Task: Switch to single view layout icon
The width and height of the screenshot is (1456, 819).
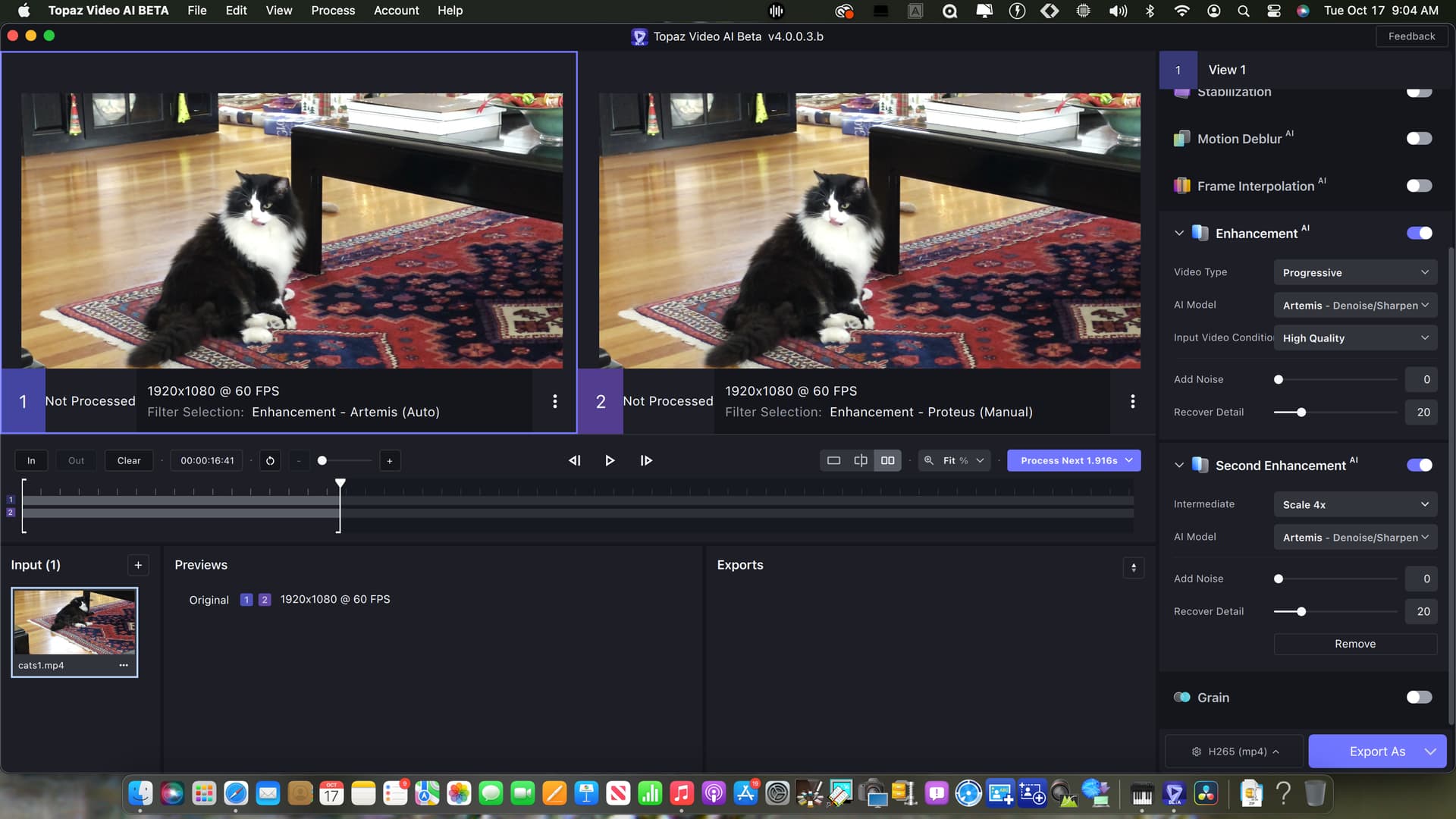Action: (833, 460)
